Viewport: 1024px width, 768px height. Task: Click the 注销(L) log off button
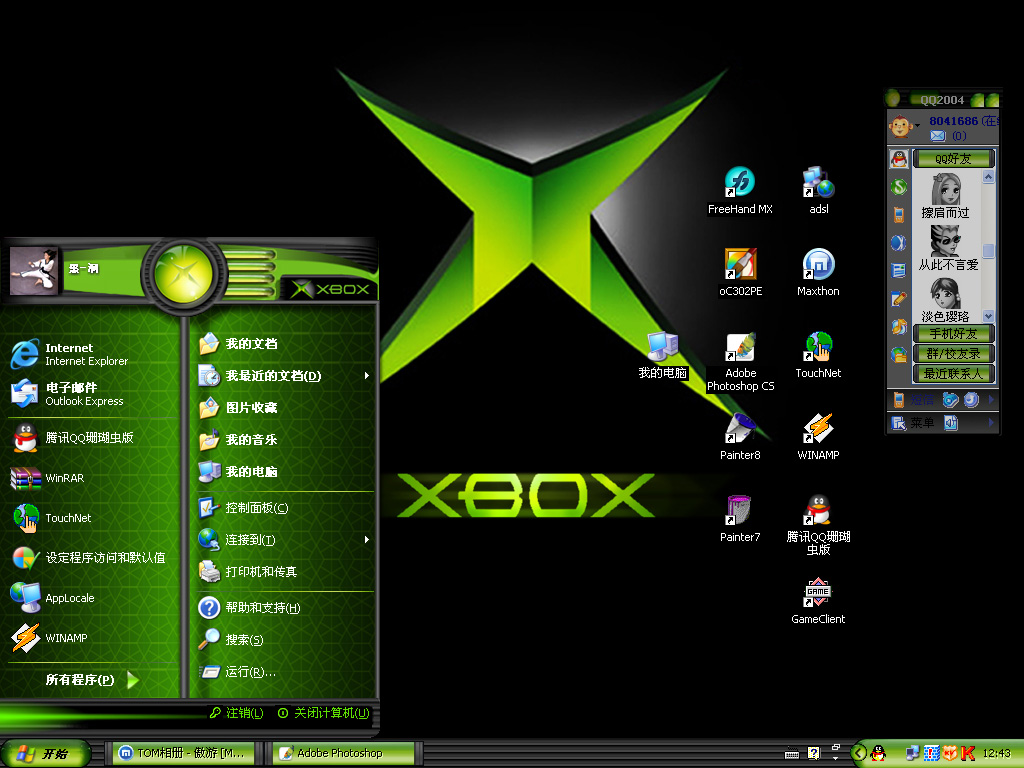[236, 713]
